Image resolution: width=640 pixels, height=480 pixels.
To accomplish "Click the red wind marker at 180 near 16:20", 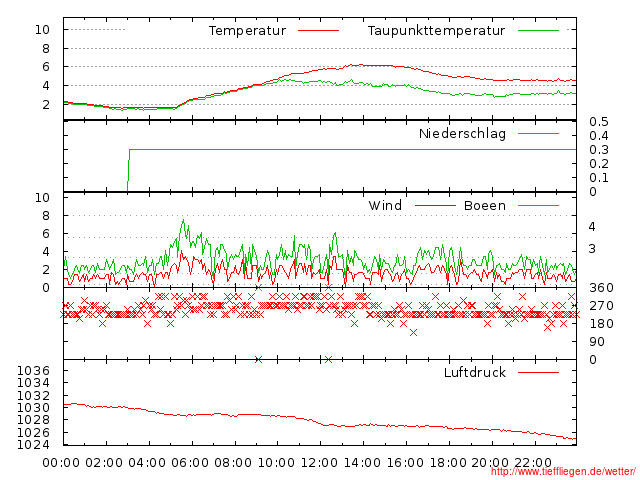I will click(x=413, y=333).
